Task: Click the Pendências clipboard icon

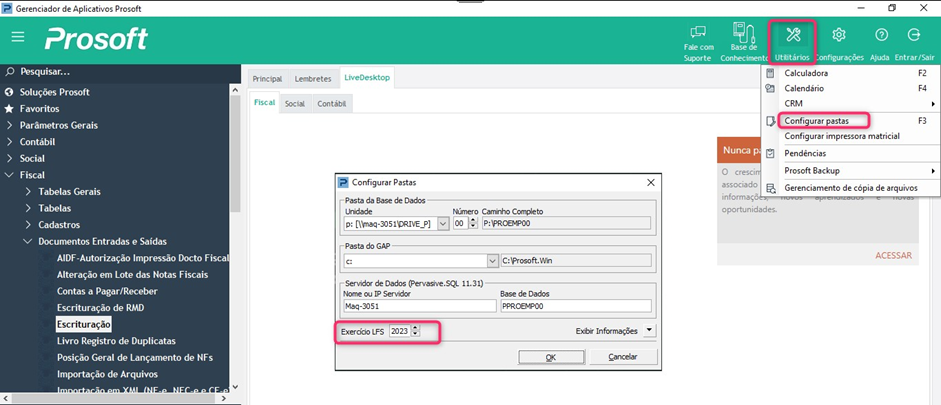Action: [x=771, y=154]
